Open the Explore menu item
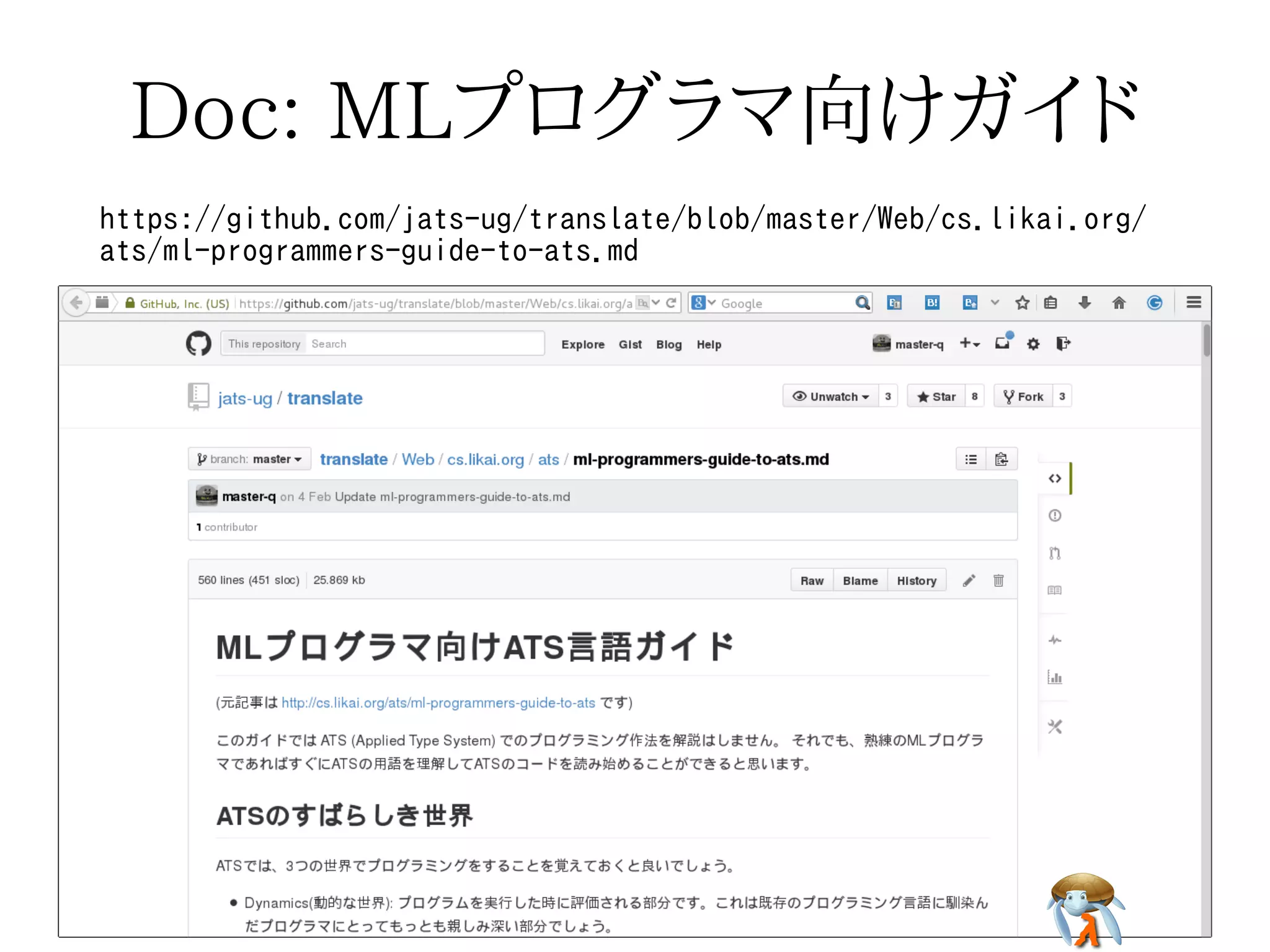This screenshot has width=1270, height=952. pos(583,345)
